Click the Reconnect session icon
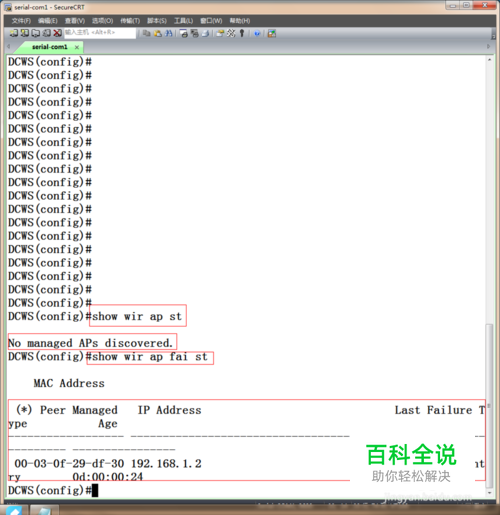500x515 pixels. 47,33
